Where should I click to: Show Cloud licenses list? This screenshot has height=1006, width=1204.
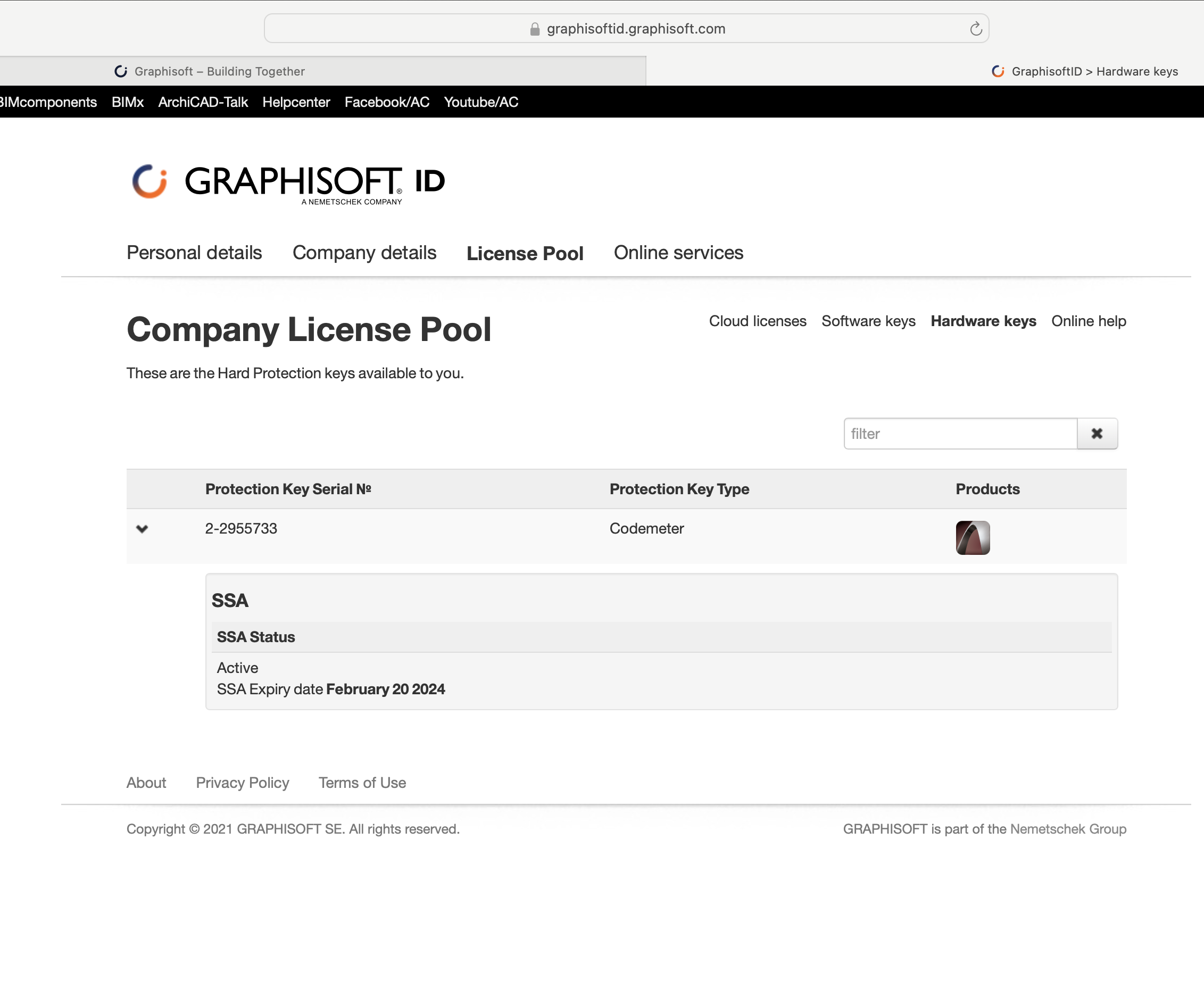[758, 321]
